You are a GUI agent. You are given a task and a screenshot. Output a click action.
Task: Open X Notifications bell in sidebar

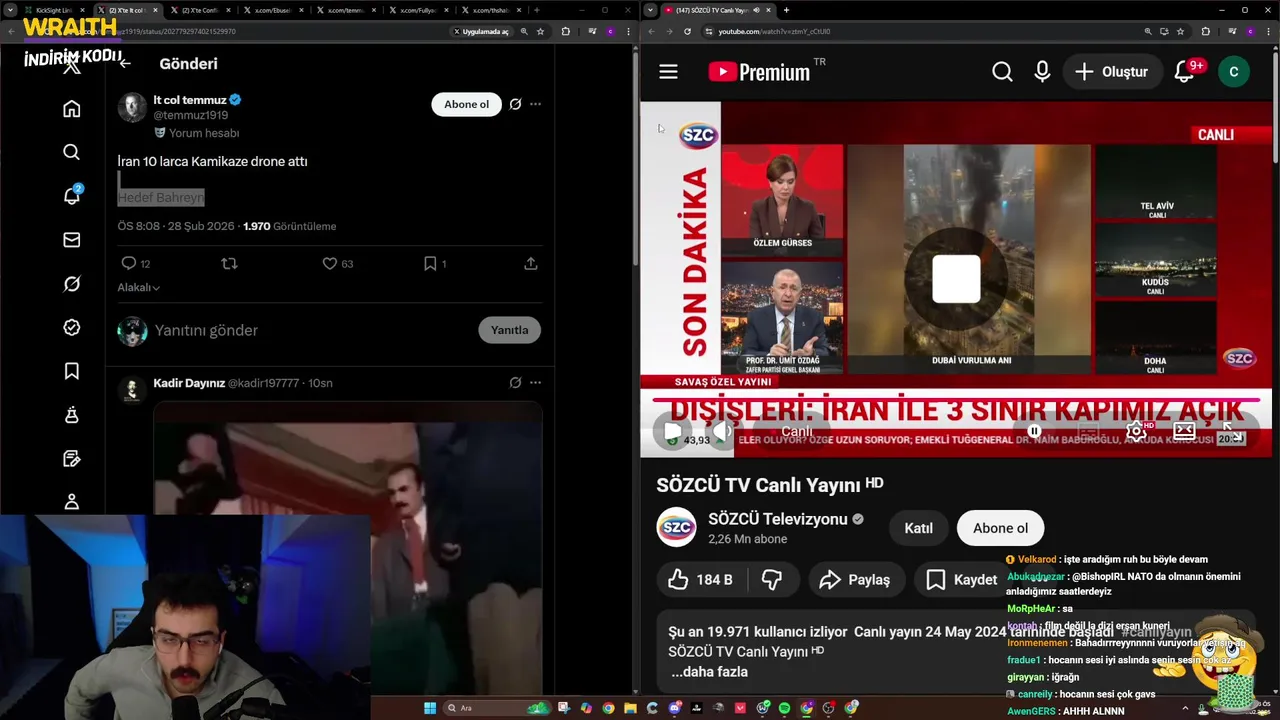(72, 195)
